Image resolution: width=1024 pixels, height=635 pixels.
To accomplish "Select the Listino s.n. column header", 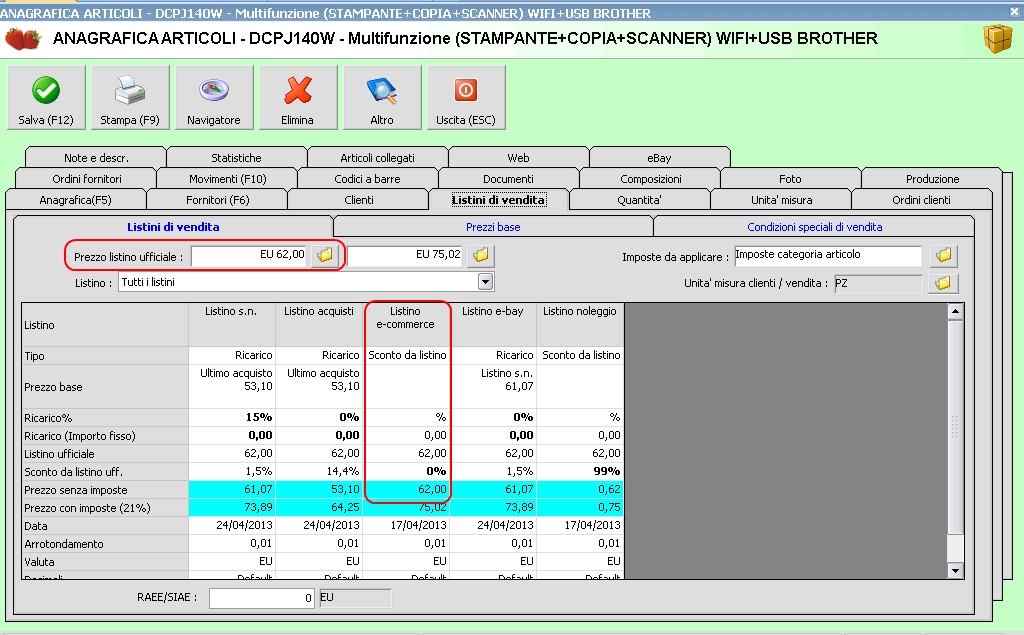I will [231, 324].
